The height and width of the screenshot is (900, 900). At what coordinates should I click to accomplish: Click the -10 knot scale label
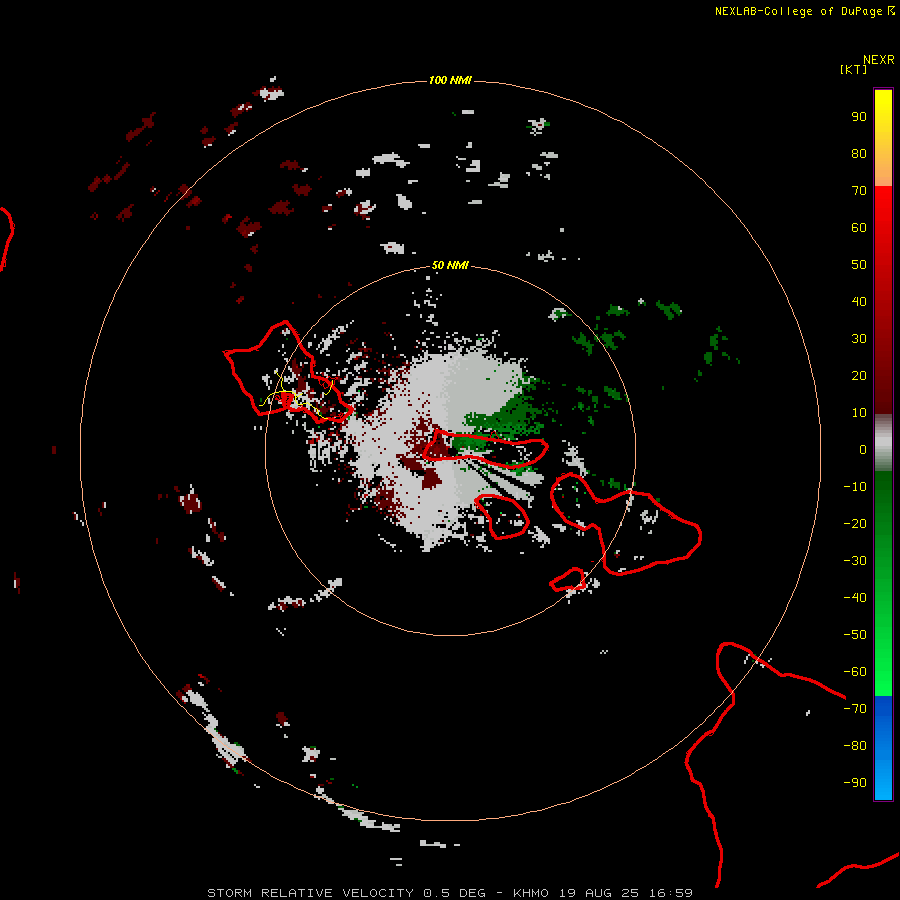pos(855,486)
